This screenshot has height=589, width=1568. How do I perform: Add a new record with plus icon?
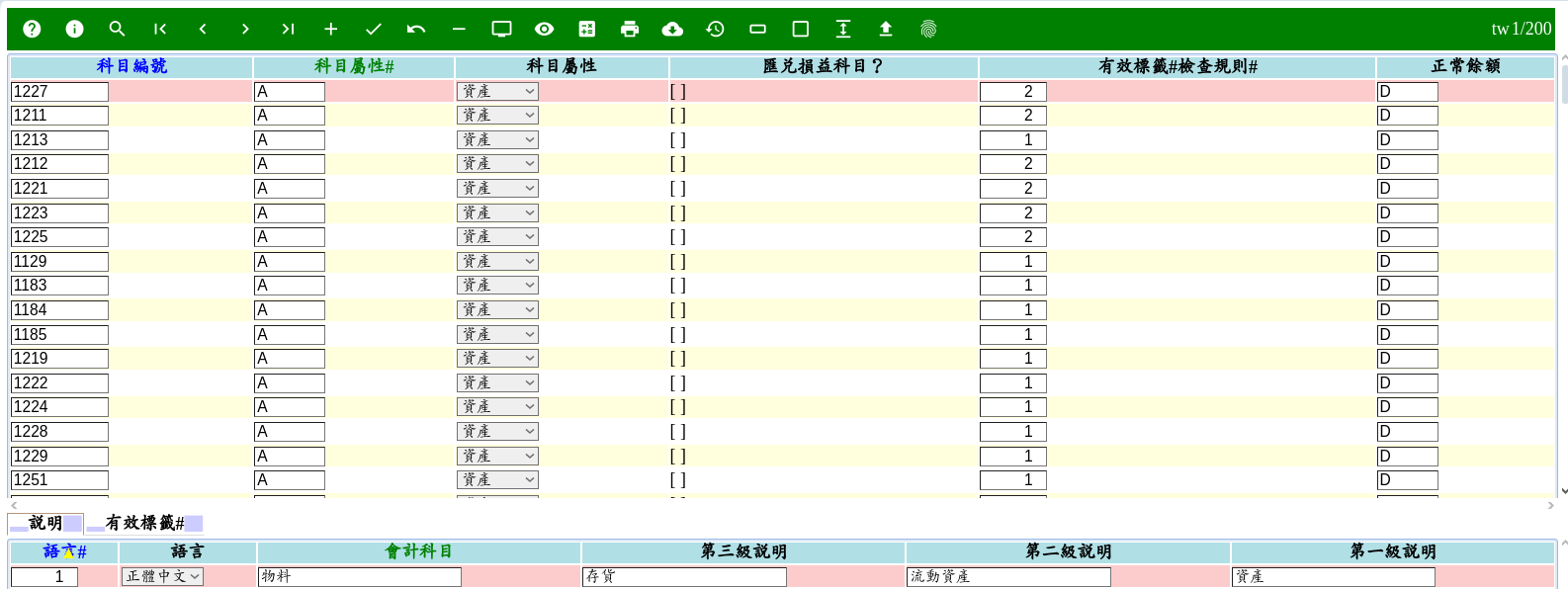pyautogui.click(x=331, y=30)
